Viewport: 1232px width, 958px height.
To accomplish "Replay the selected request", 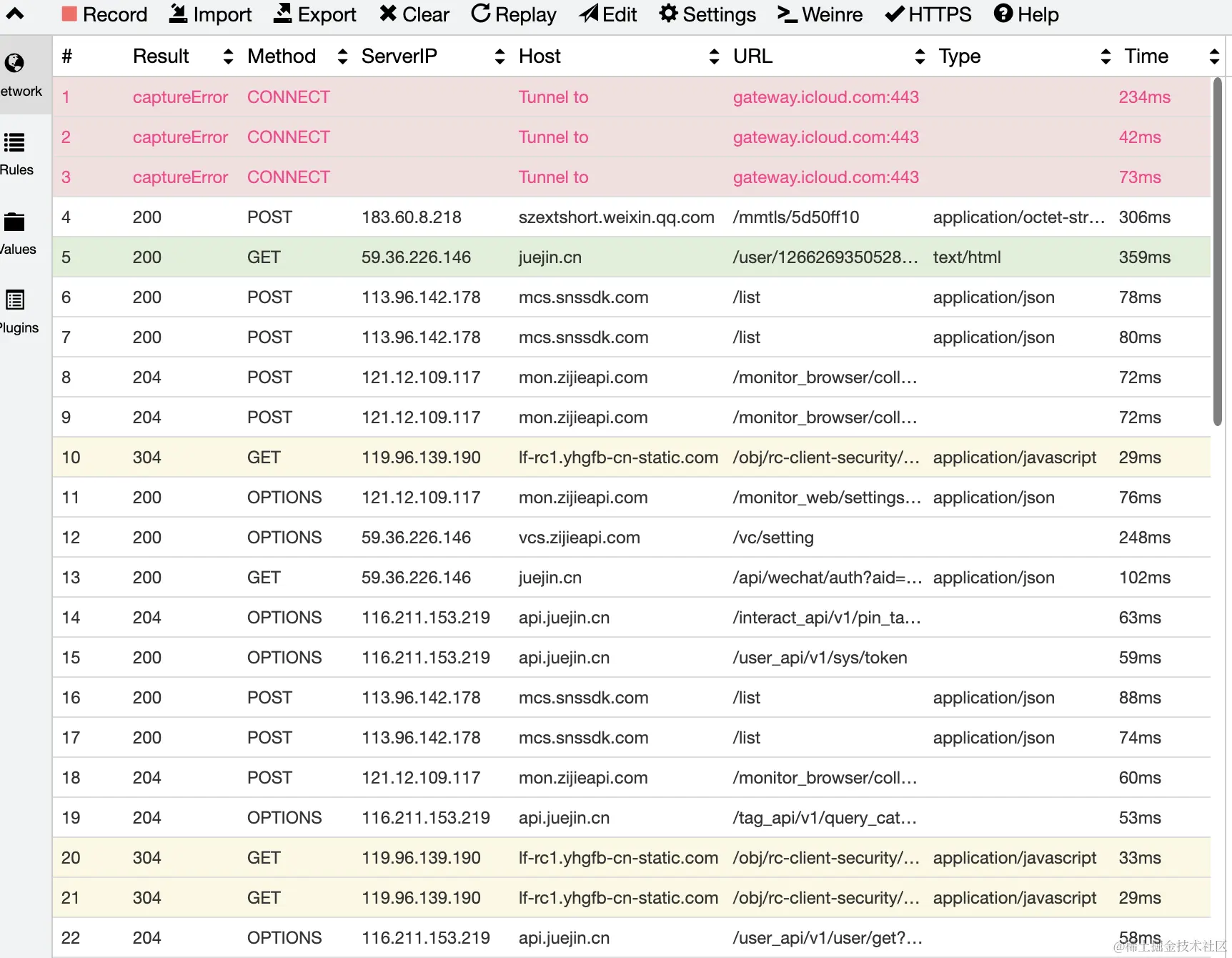I will [513, 14].
